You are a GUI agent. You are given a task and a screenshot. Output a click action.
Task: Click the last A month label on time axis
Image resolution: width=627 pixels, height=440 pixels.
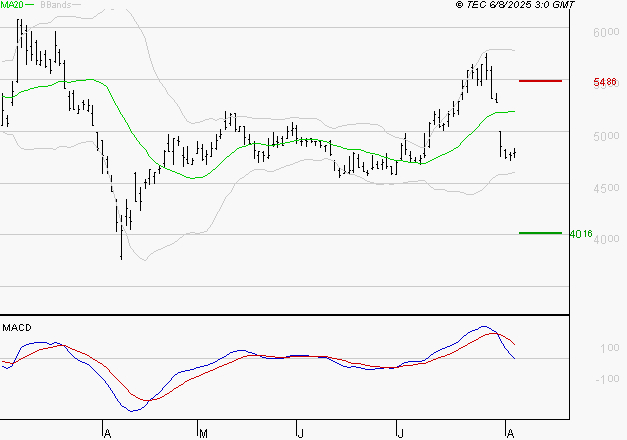tap(510, 434)
